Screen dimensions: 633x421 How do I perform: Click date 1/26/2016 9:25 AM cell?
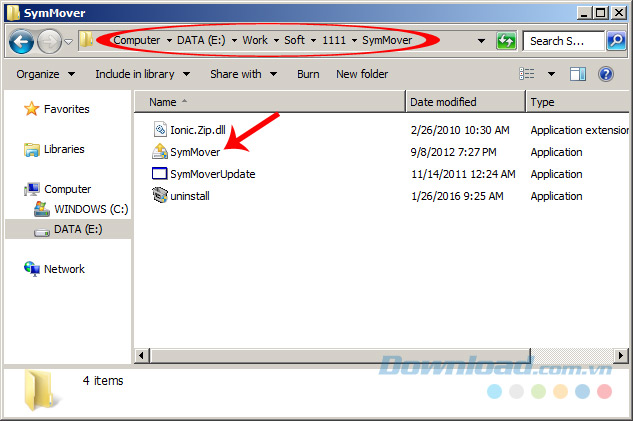pyautogui.click(x=457, y=196)
